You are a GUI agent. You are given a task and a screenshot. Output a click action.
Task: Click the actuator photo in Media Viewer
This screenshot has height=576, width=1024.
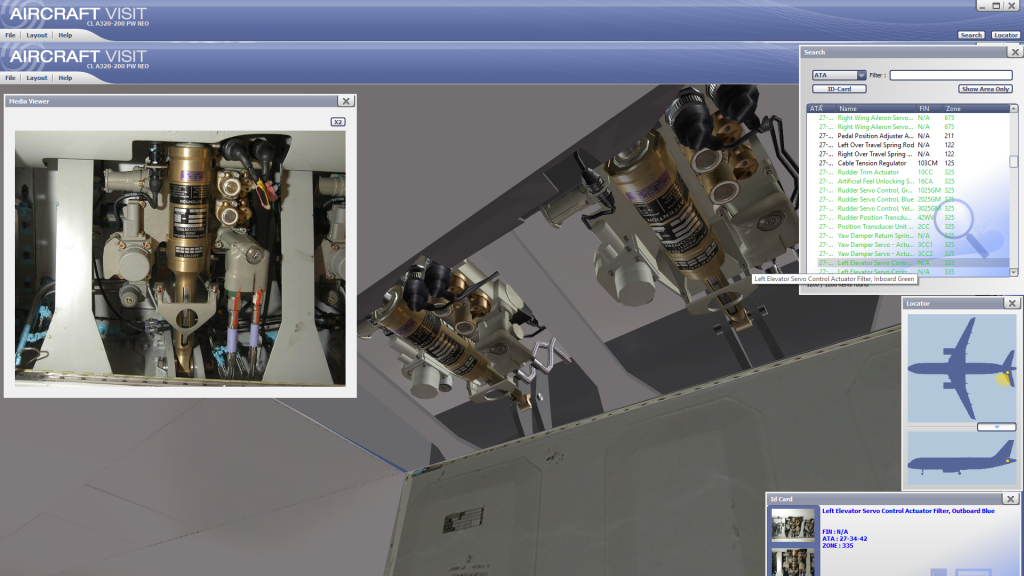tap(180, 258)
